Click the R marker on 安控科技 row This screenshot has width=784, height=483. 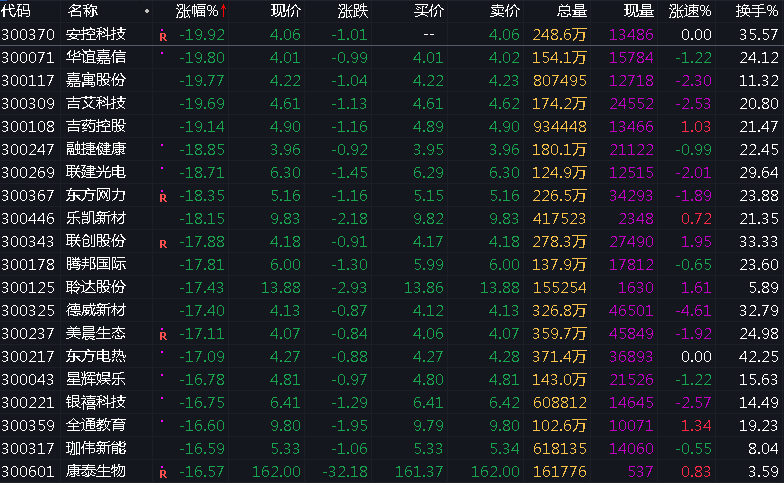(x=163, y=36)
